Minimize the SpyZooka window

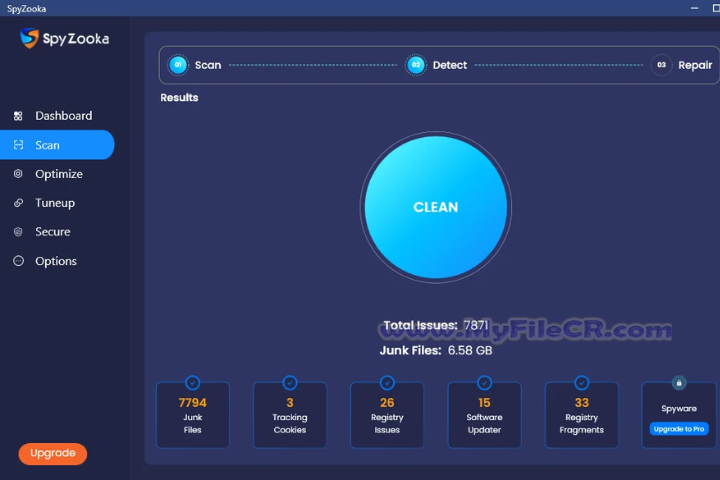click(x=694, y=8)
